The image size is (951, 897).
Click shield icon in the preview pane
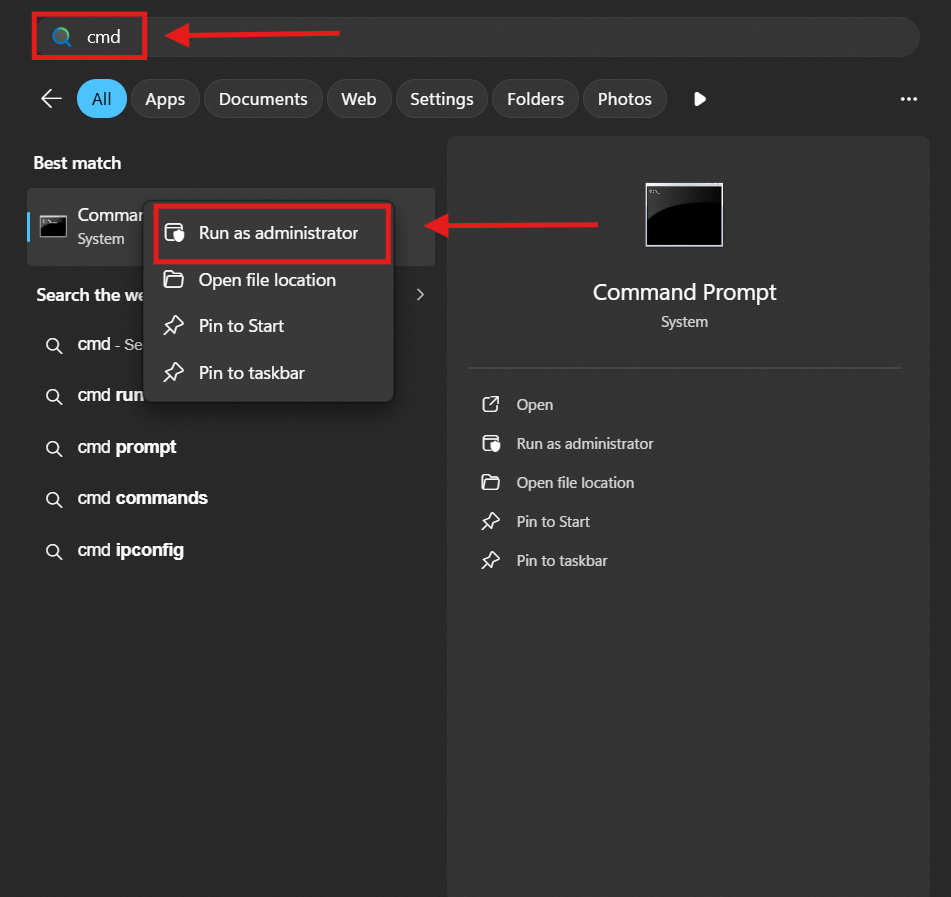click(491, 443)
